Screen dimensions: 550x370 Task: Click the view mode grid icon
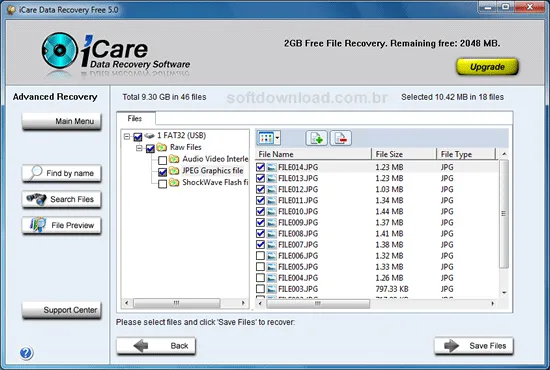(x=266, y=138)
